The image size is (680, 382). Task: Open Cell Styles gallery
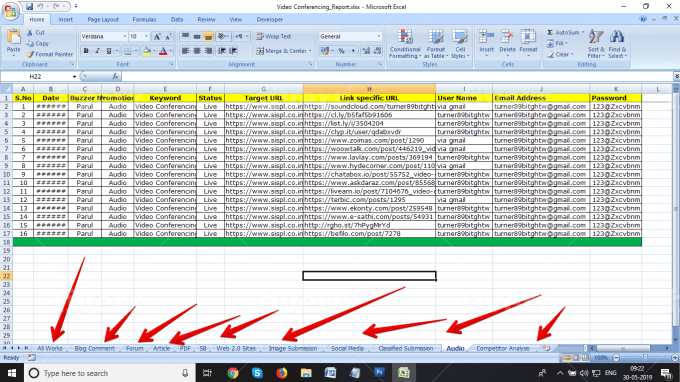(460, 44)
